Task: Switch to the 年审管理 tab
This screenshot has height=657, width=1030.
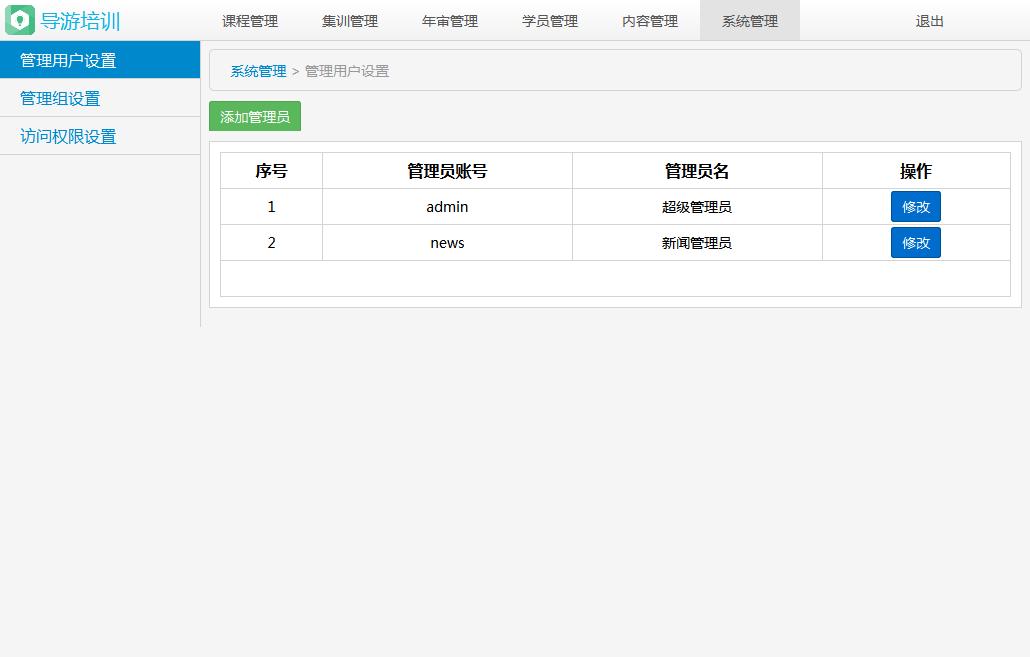Action: coord(449,20)
